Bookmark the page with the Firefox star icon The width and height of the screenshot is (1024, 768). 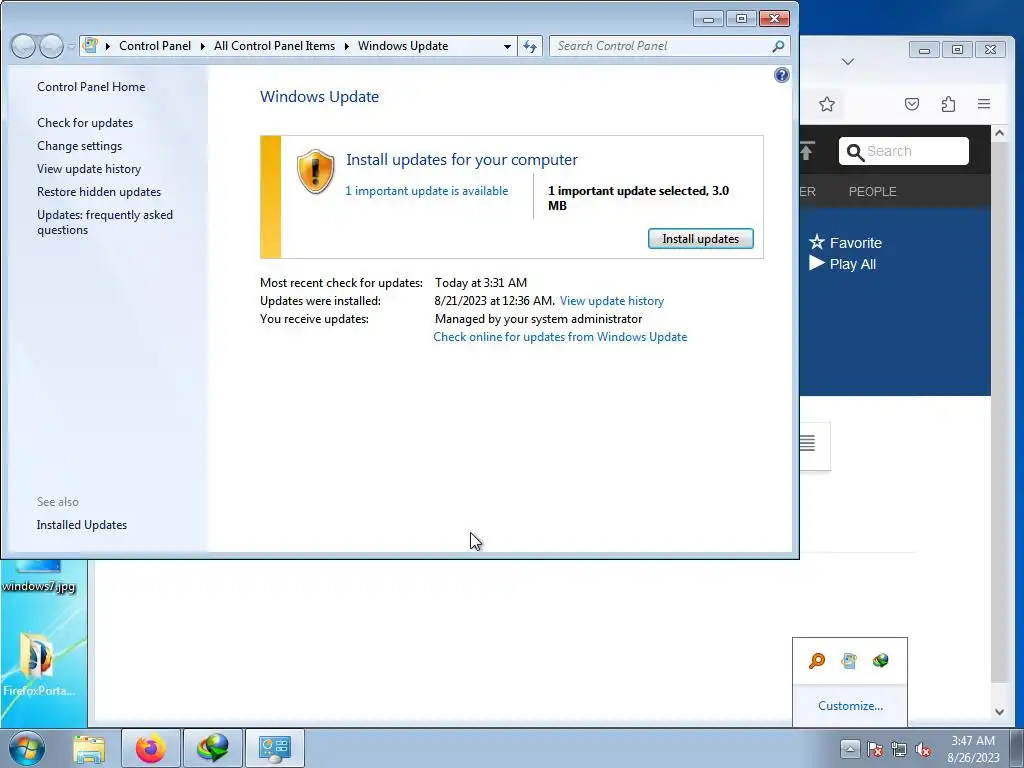pyautogui.click(x=827, y=104)
